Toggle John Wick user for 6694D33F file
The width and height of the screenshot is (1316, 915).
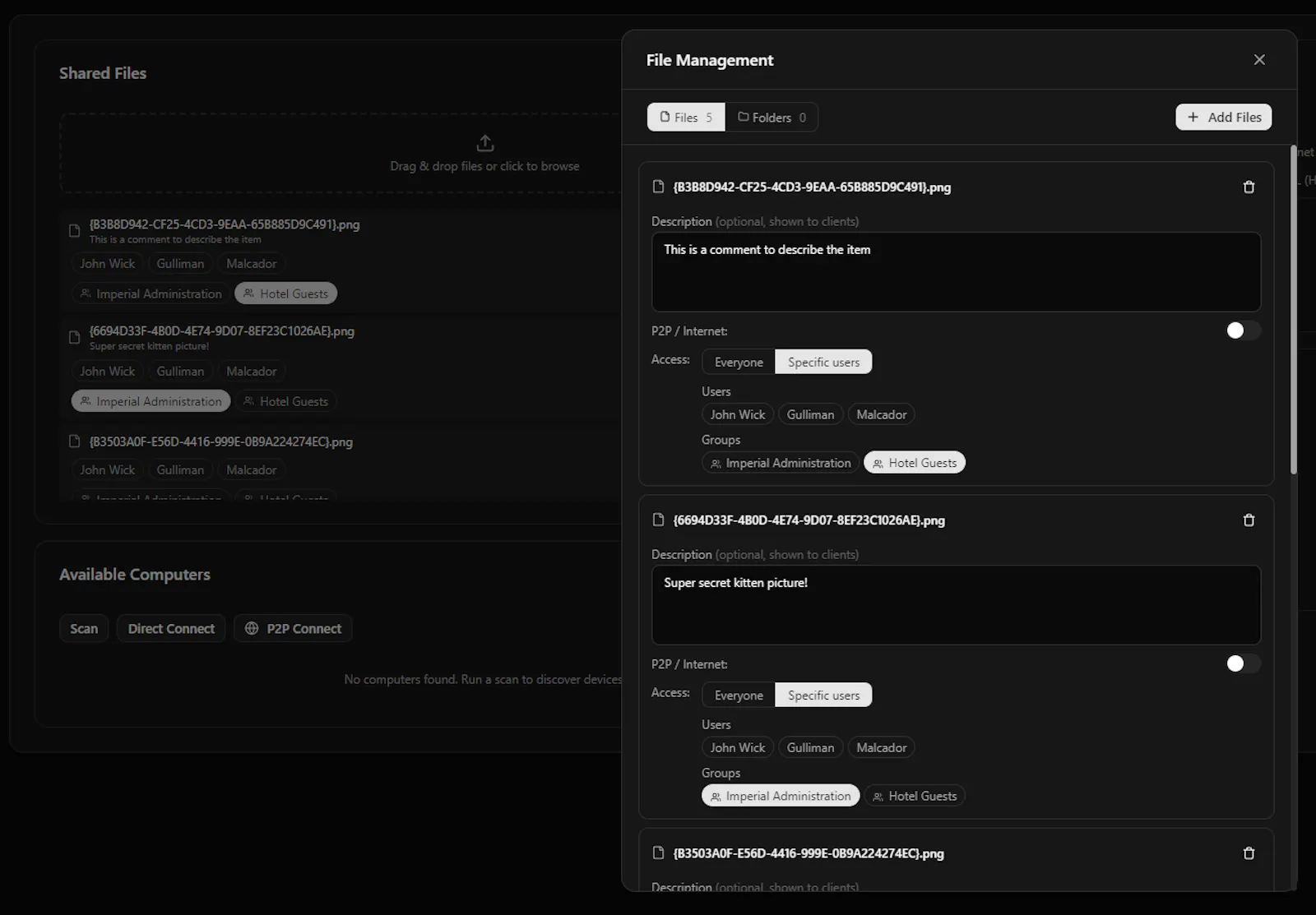738,747
